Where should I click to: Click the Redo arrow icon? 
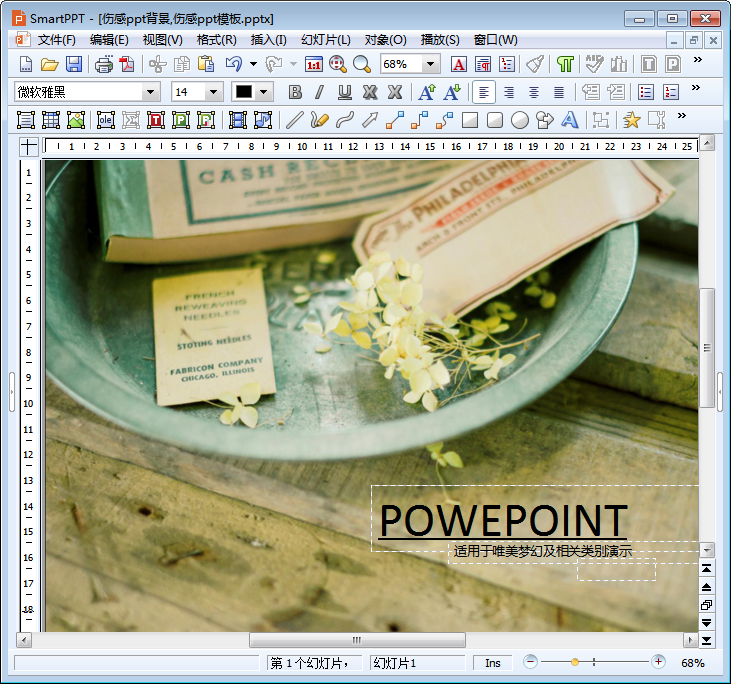[x=274, y=64]
